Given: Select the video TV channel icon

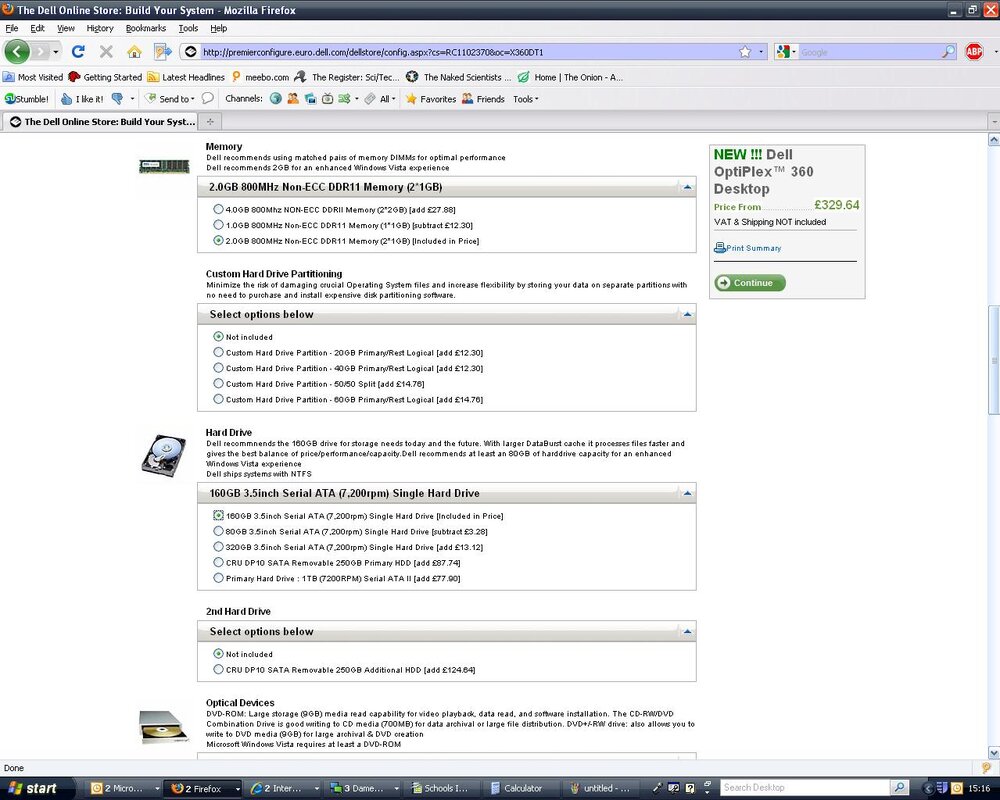Looking at the screenshot, I should coord(327,99).
